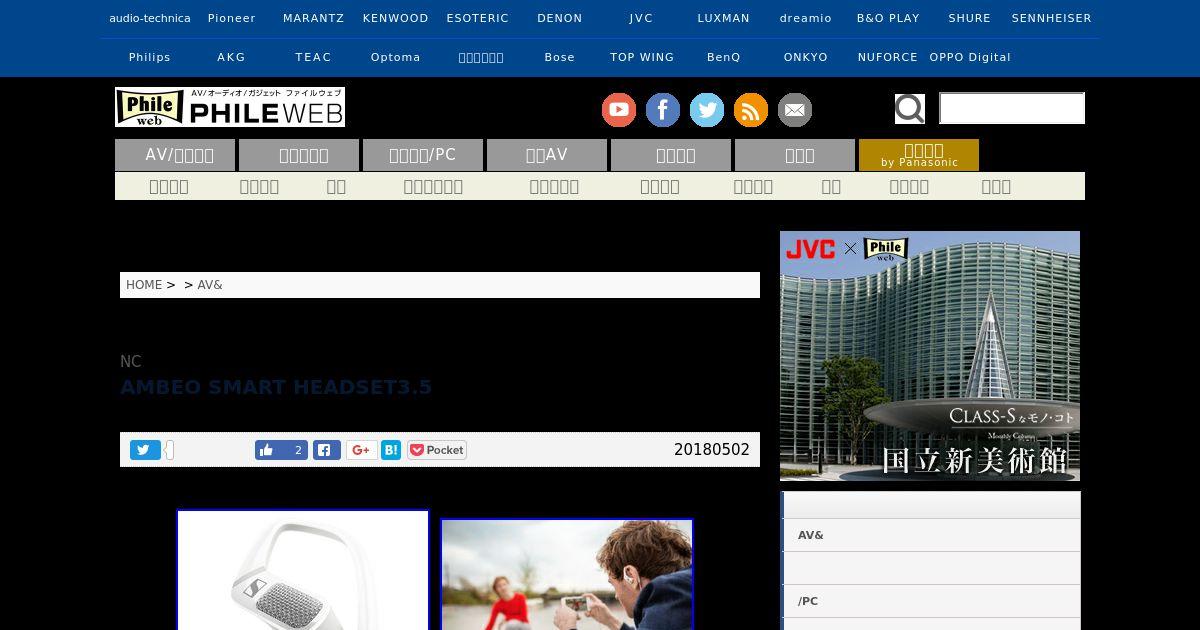Open the /PC navigation tab
The height and width of the screenshot is (630, 1200).
(423, 155)
